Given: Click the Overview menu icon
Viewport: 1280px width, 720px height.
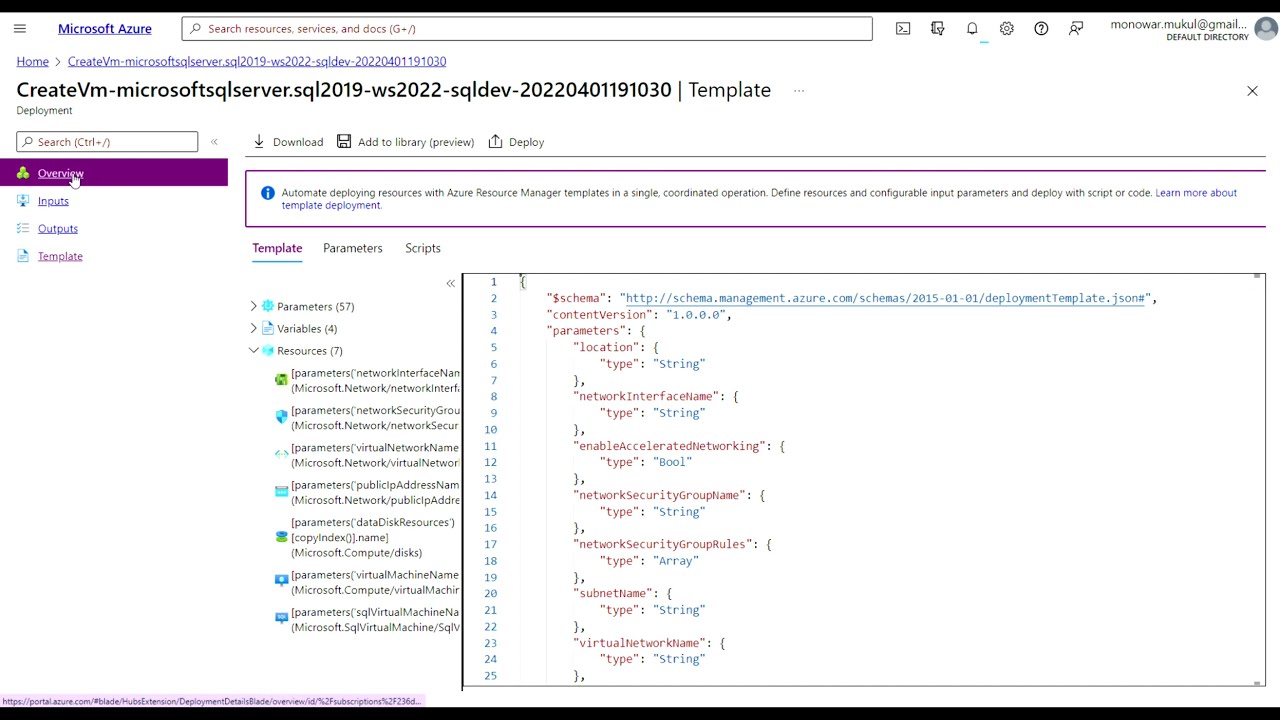Looking at the screenshot, I should tap(23, 173).
